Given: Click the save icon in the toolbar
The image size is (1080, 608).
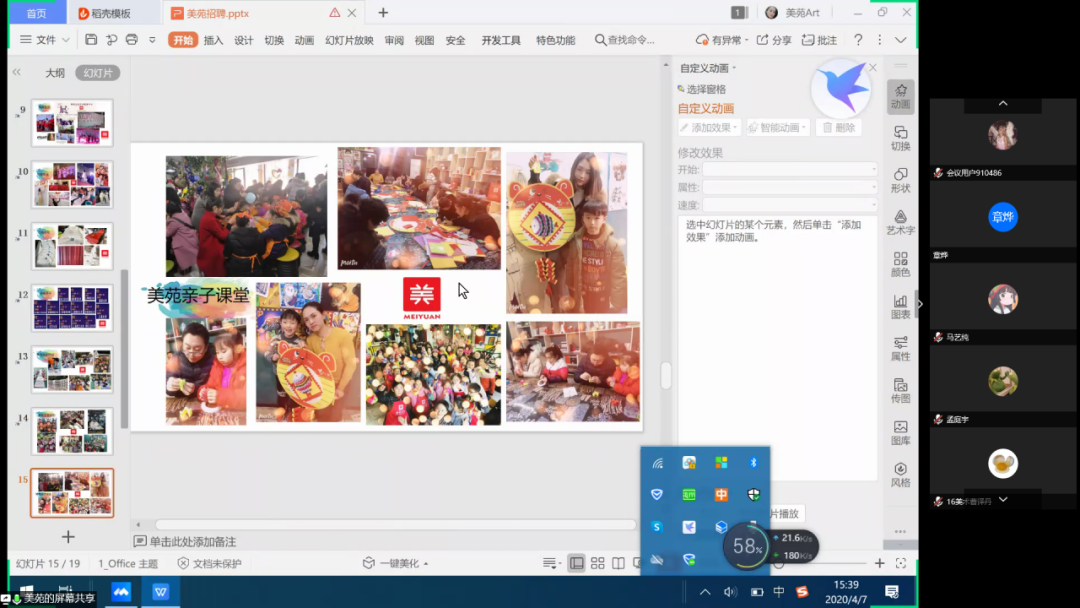Looking at the screenshot, I should 91,40.
